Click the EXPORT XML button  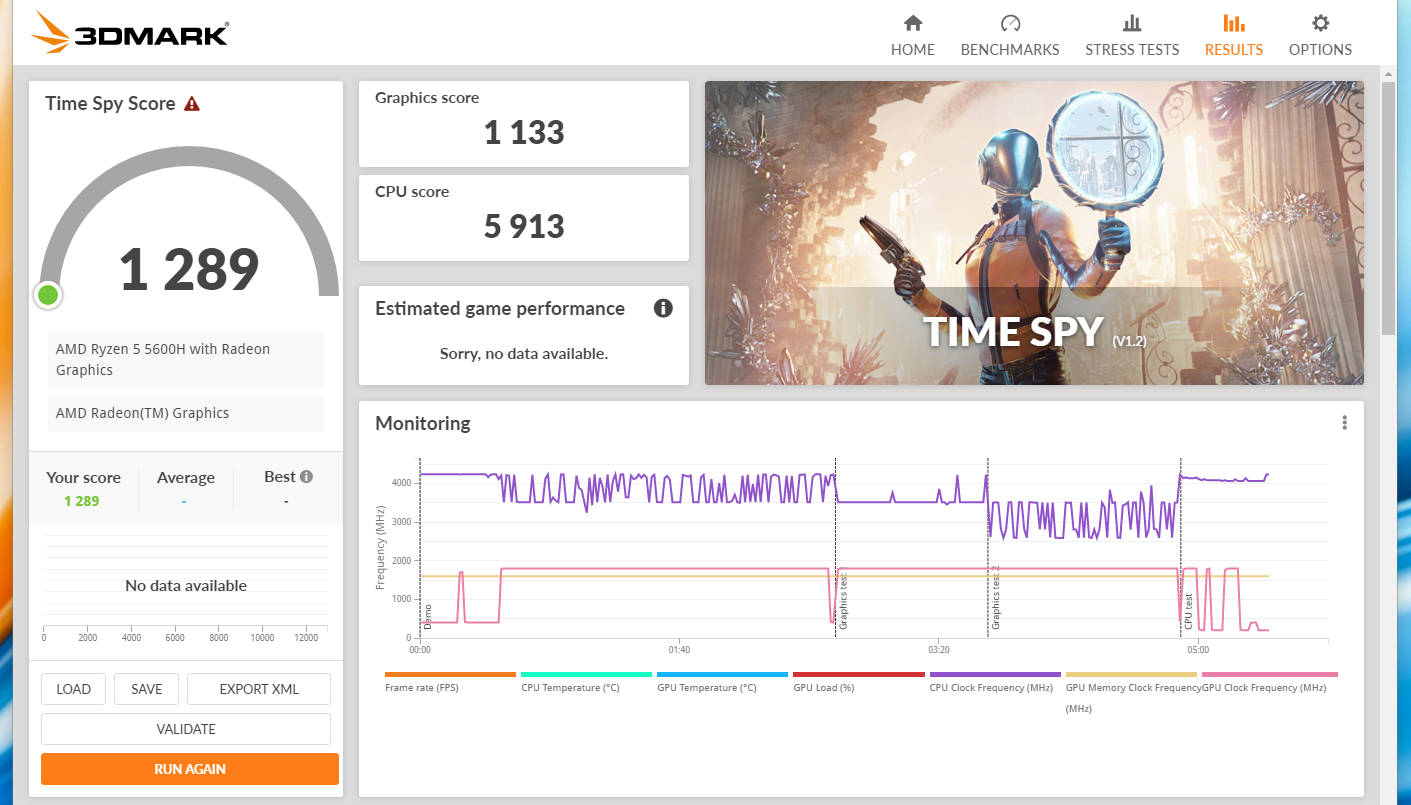[x=259, y=689]
